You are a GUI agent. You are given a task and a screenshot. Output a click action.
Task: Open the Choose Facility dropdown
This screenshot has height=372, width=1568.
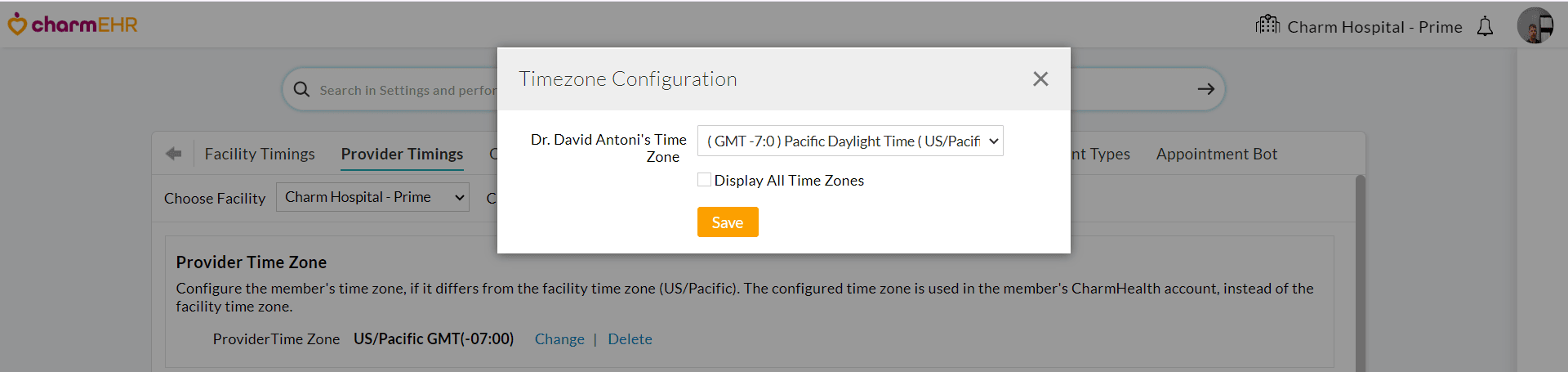372,197
